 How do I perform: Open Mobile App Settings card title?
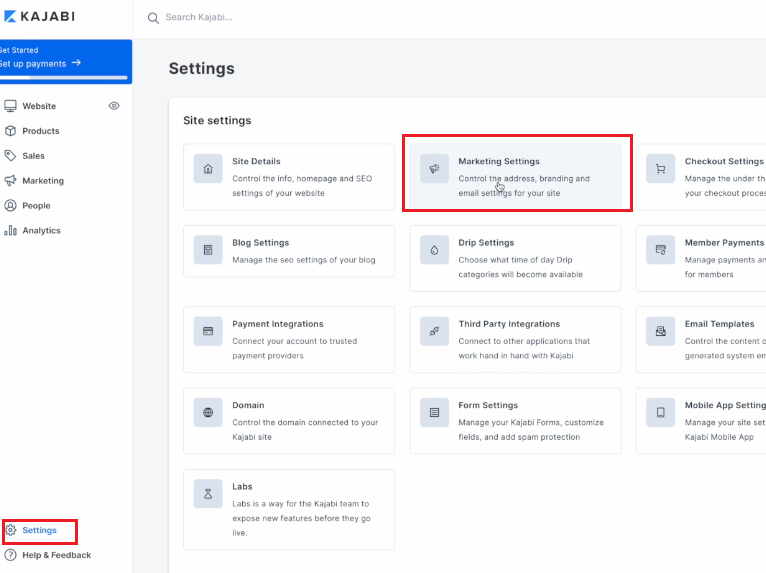(x=725, y=405)
